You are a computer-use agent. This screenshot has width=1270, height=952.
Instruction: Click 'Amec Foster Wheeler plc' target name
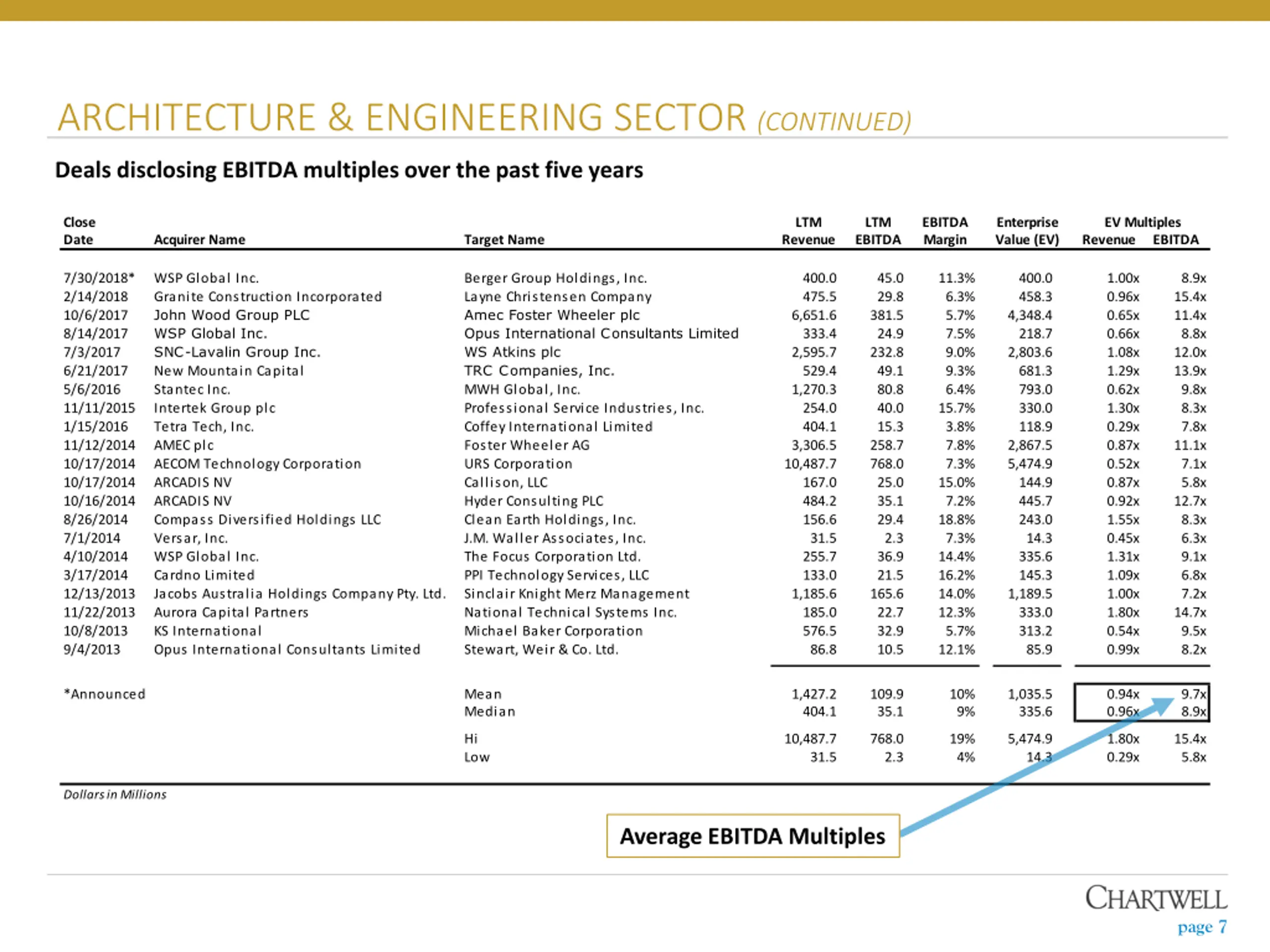coord(552,315)
